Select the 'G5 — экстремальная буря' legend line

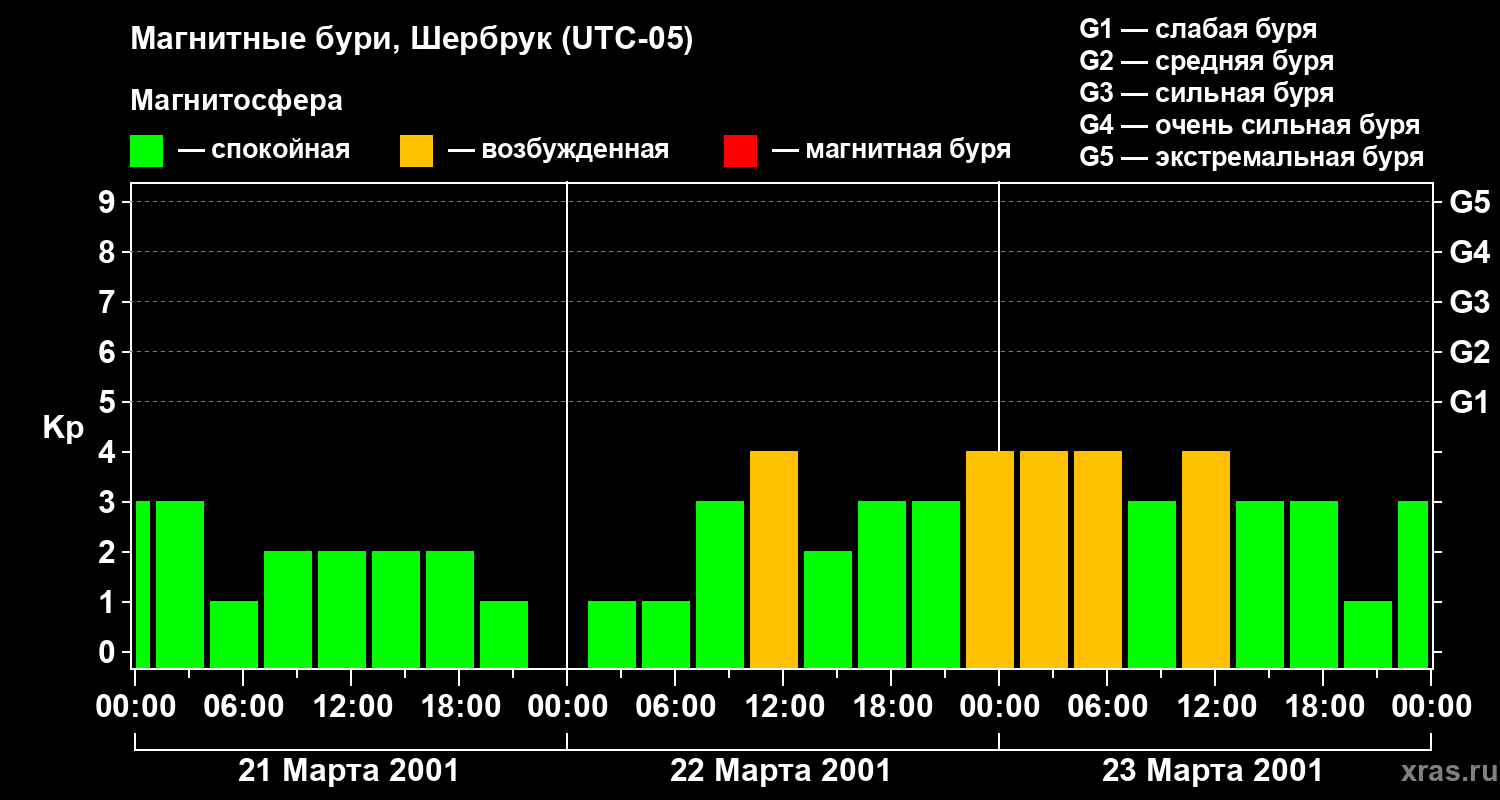coord(1251,157)
